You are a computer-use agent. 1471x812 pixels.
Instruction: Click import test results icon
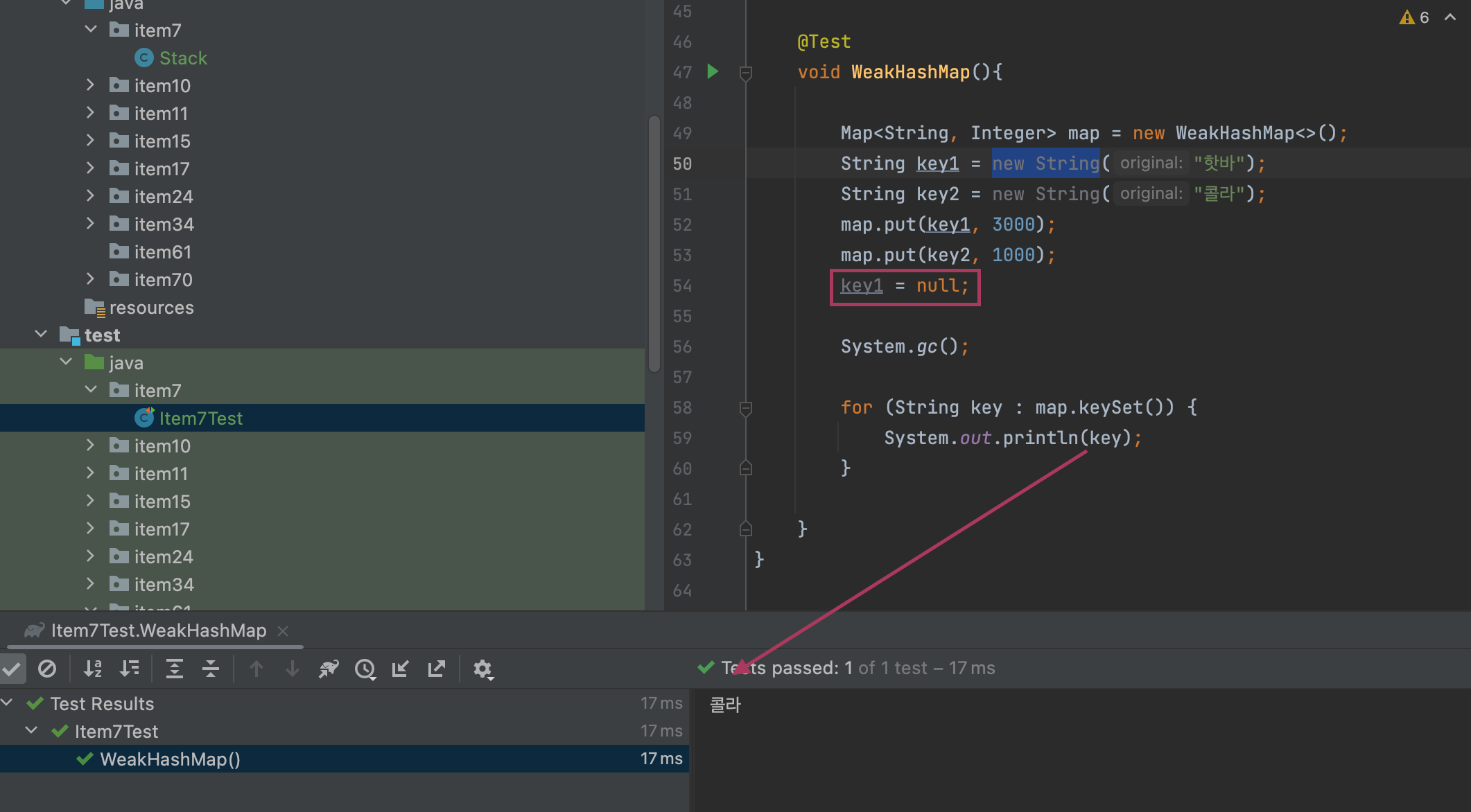point(401,669)
